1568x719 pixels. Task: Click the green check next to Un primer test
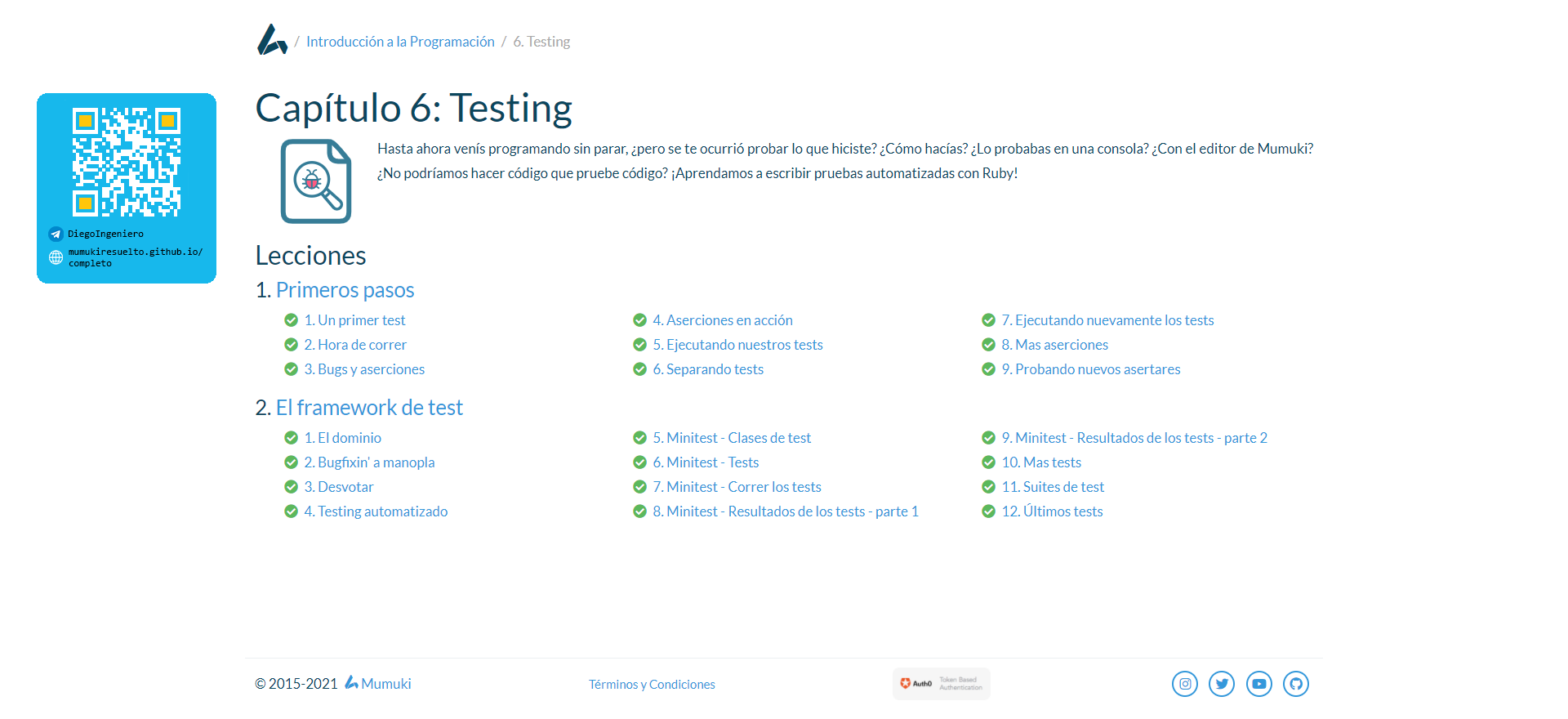291,320
